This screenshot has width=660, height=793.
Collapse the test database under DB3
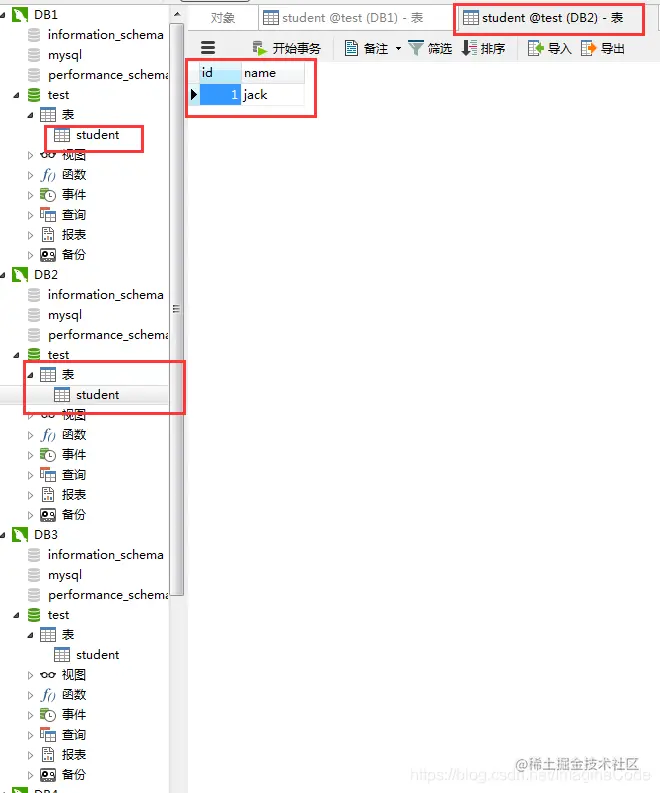(16, 615)
